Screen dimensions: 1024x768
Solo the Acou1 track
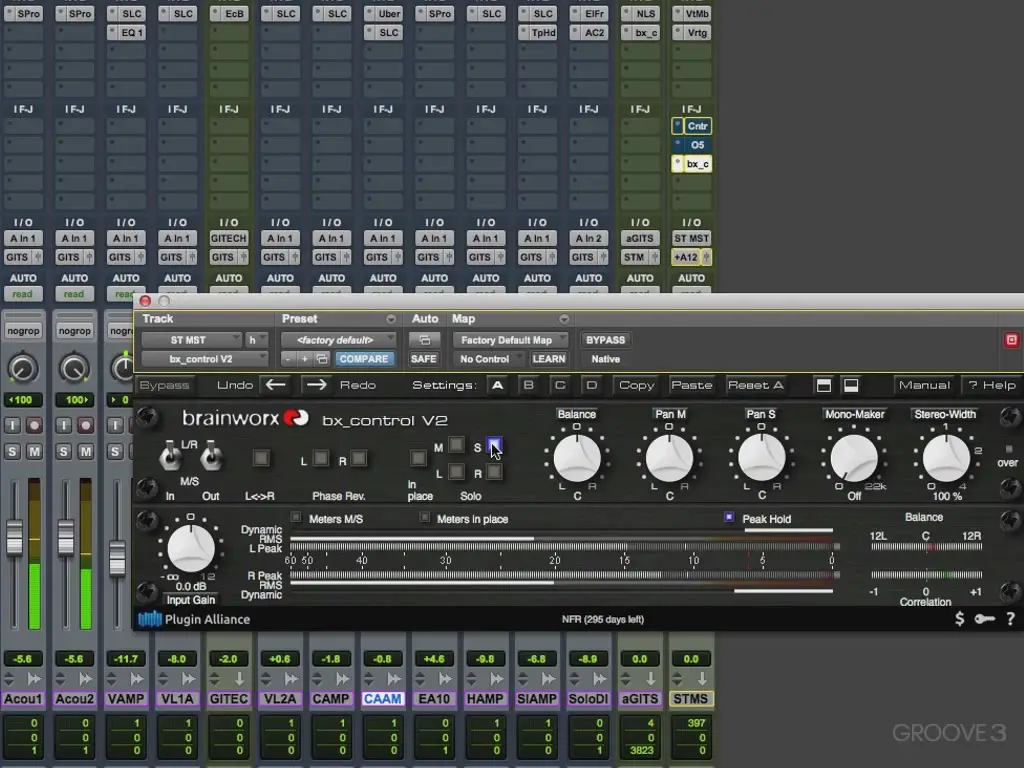(12, 451)
